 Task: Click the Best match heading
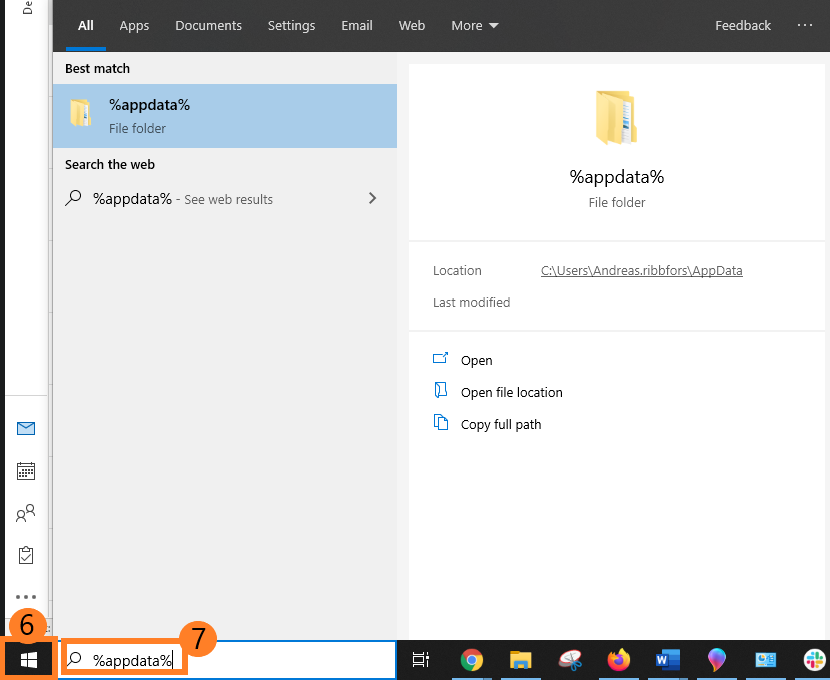(x=97, y=68)
